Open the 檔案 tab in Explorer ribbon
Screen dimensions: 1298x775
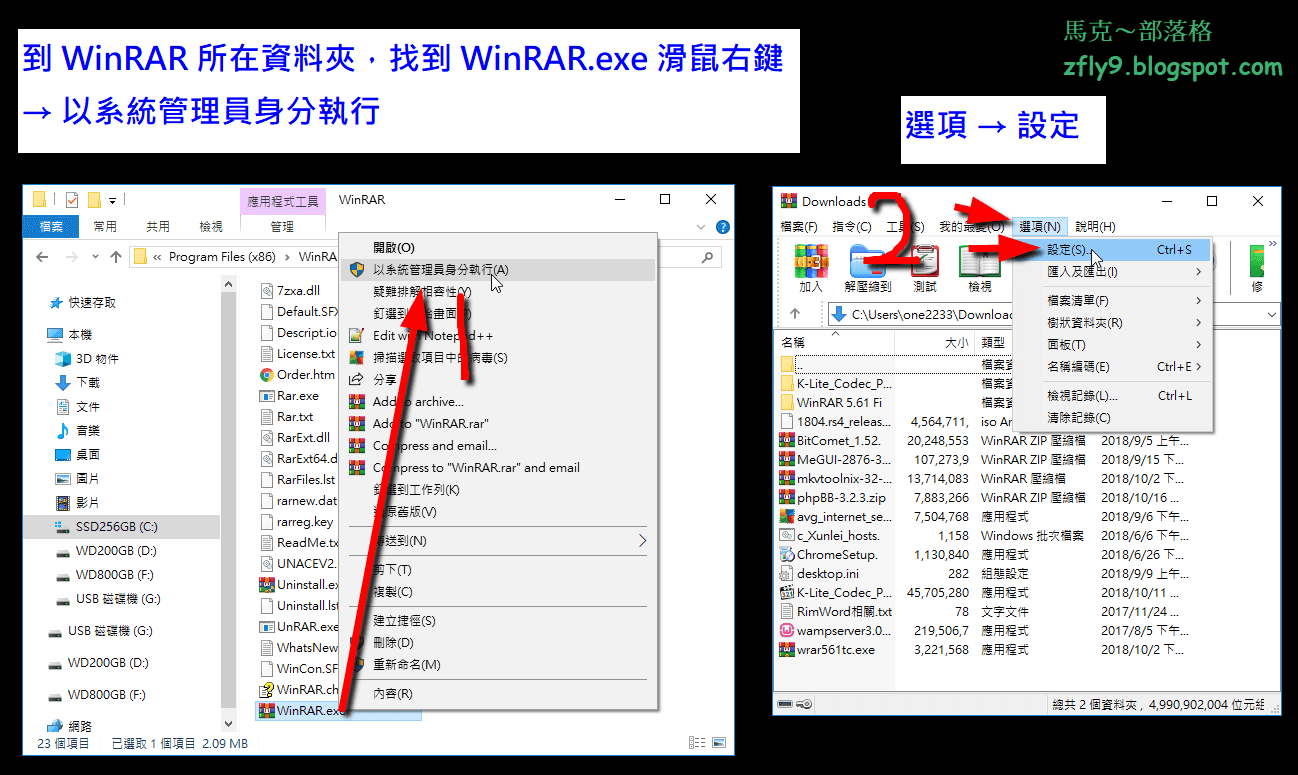51,227
